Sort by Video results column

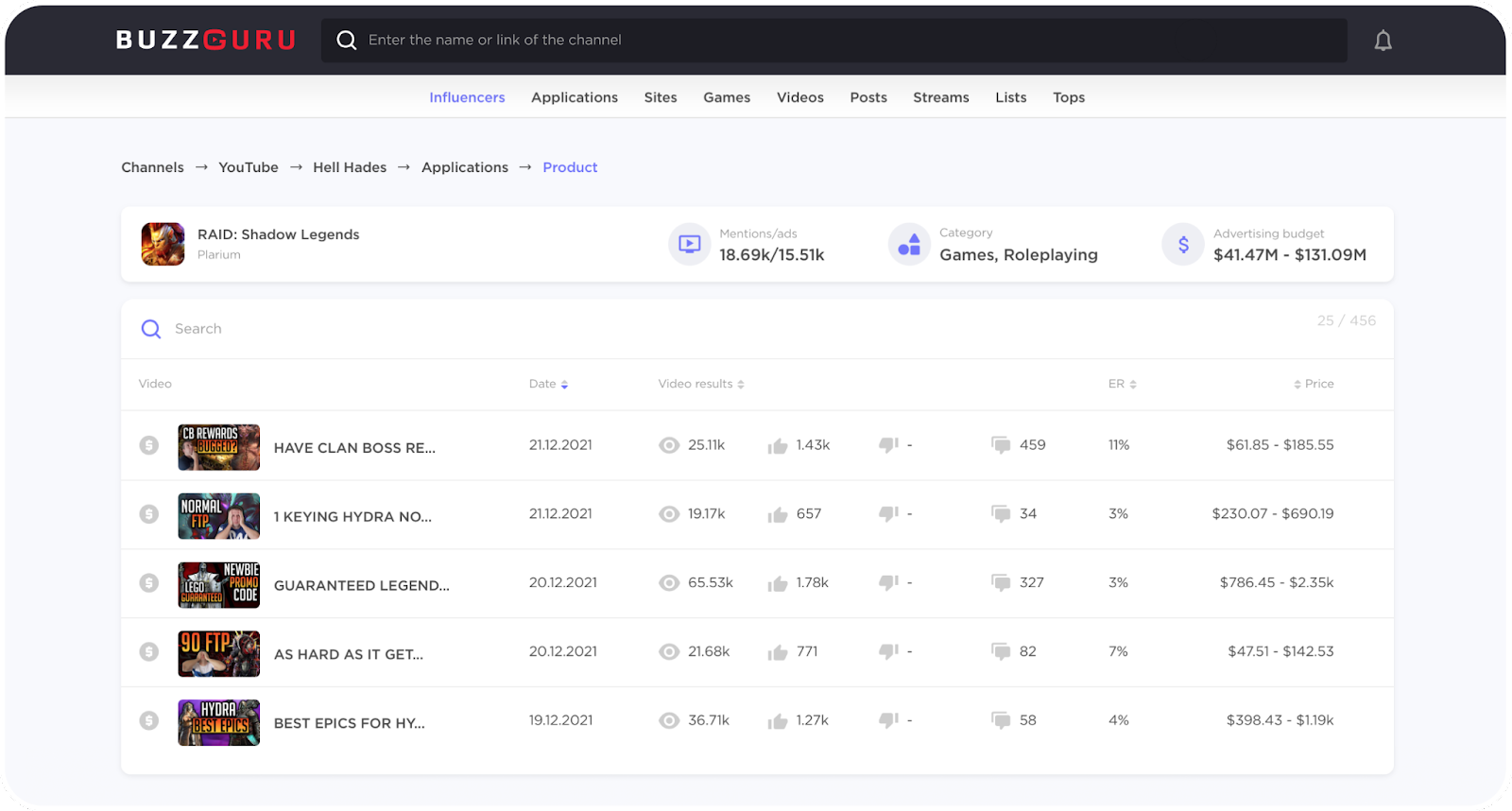tap(700, 384)
